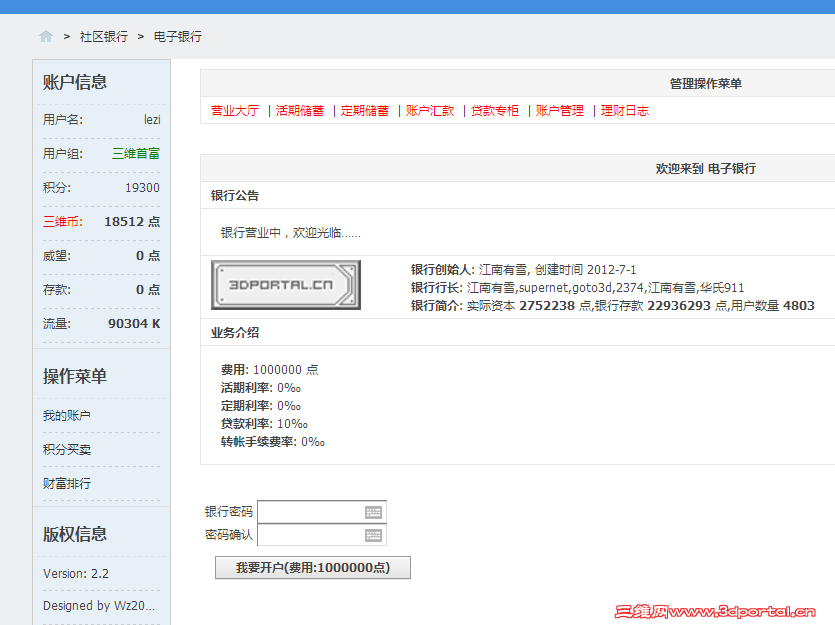835x625 pixels.
Task: Click the 定期利率: 0‰ line
Action: coord(261,406)
